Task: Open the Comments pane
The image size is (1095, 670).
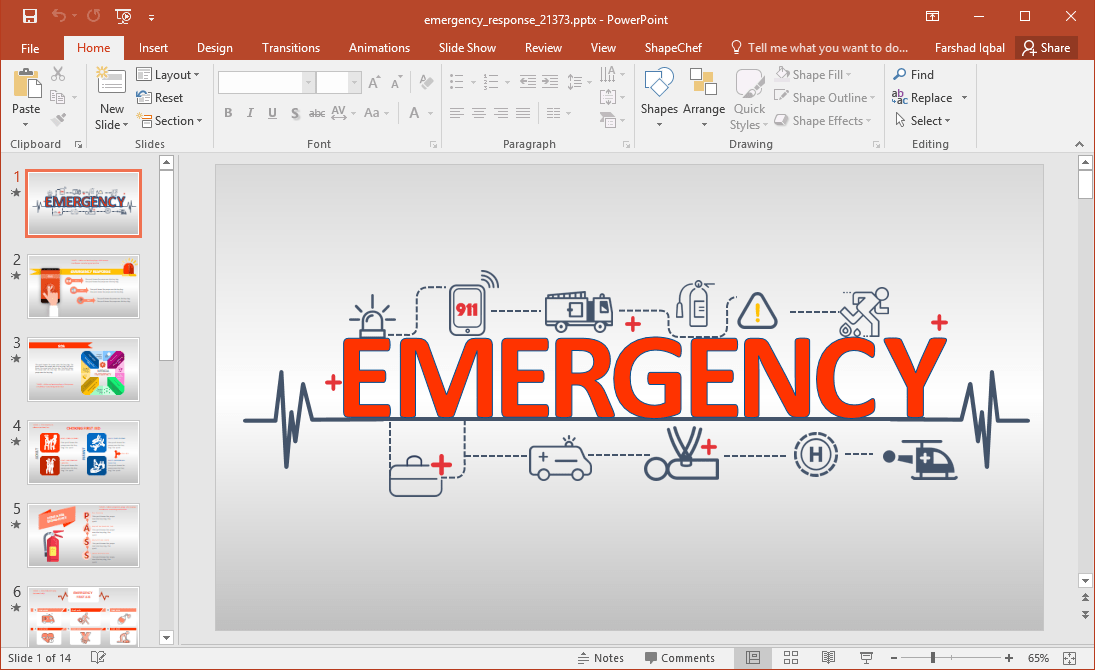Action: [681, 657]
